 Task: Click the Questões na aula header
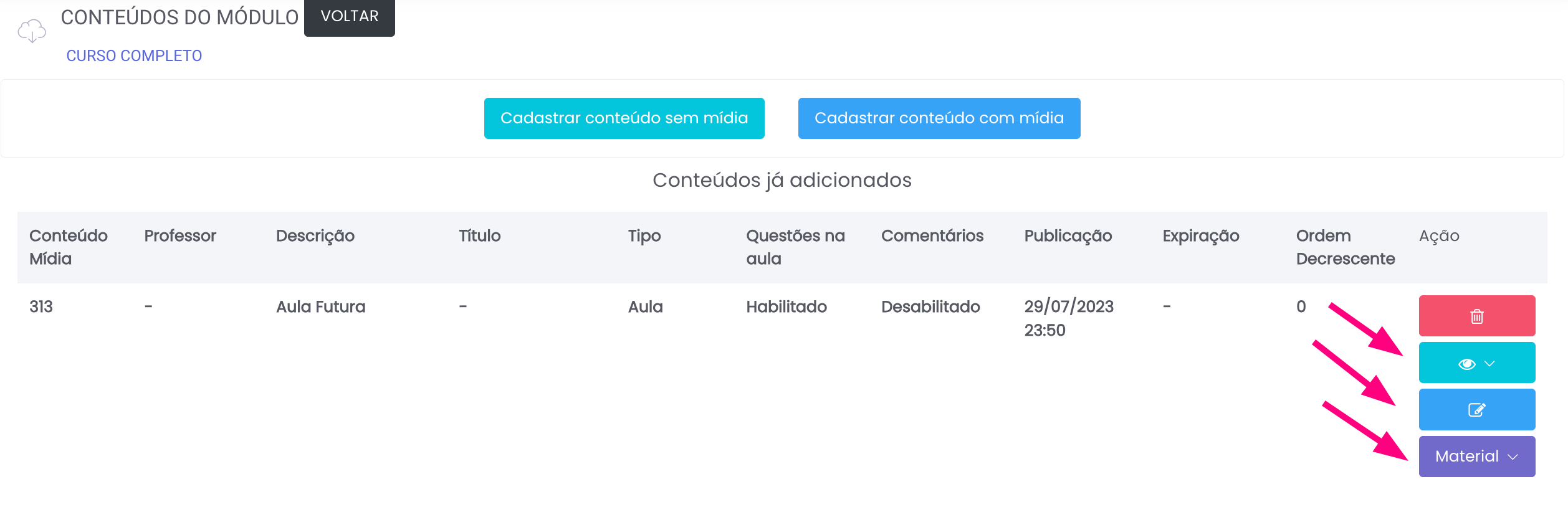795,247
